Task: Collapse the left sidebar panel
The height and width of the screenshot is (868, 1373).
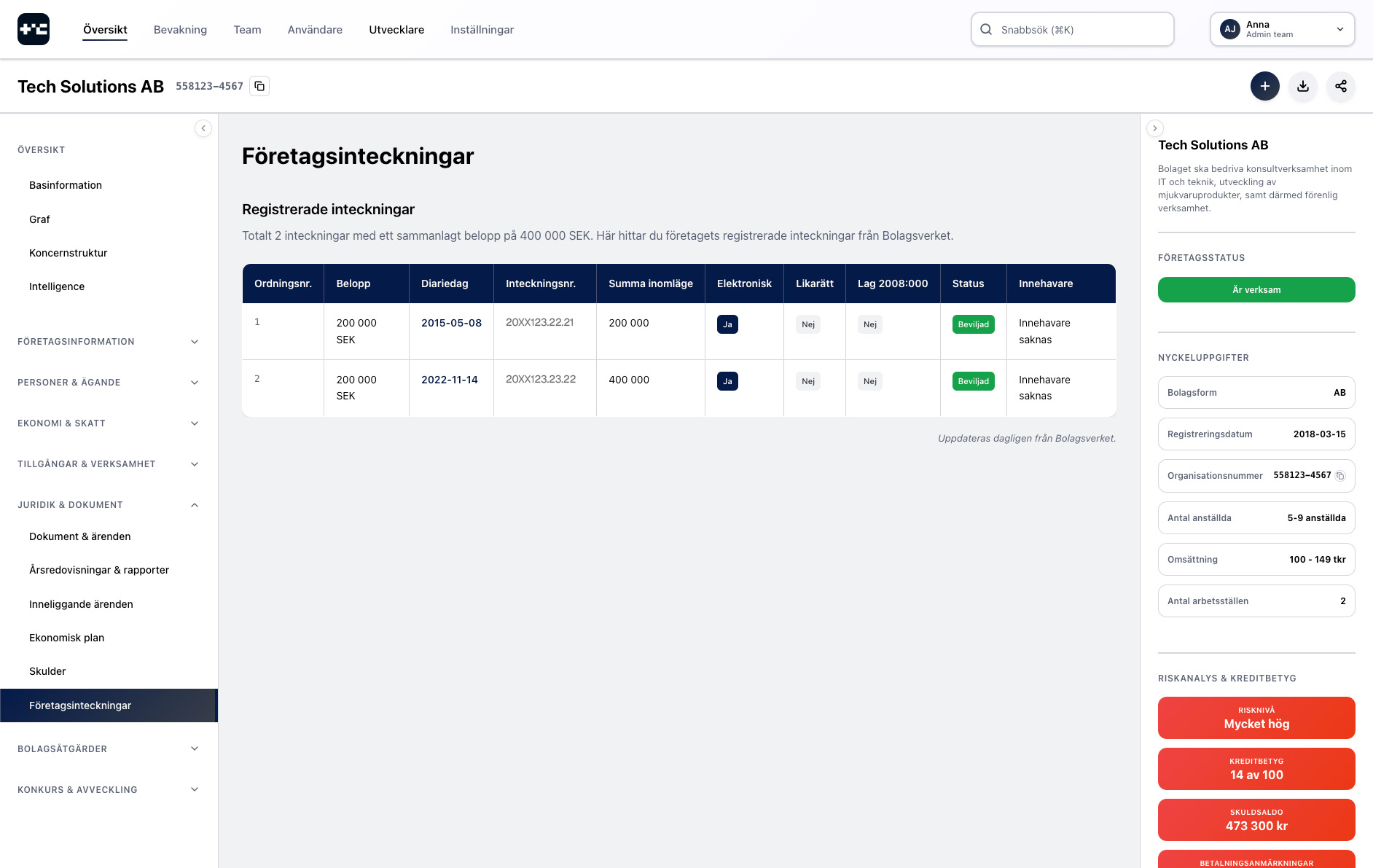Action: click(203, 128)
